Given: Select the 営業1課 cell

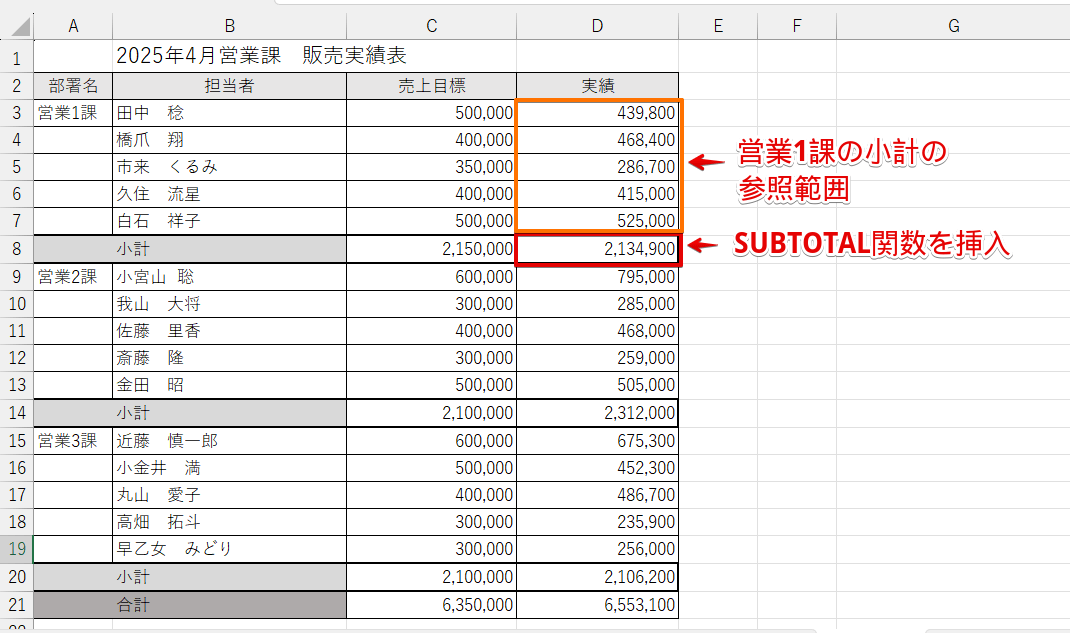Looking at the screenshot, I should point(73,113).
